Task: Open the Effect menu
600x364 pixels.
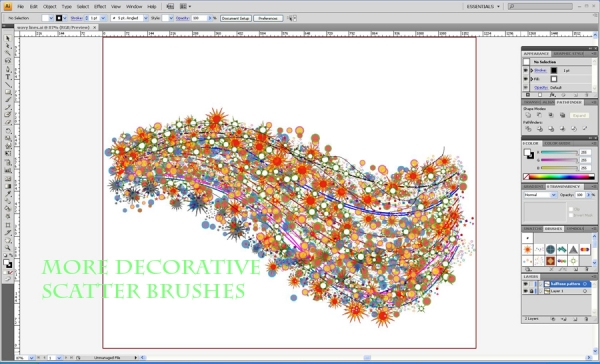Action: [x=100, y=7]
